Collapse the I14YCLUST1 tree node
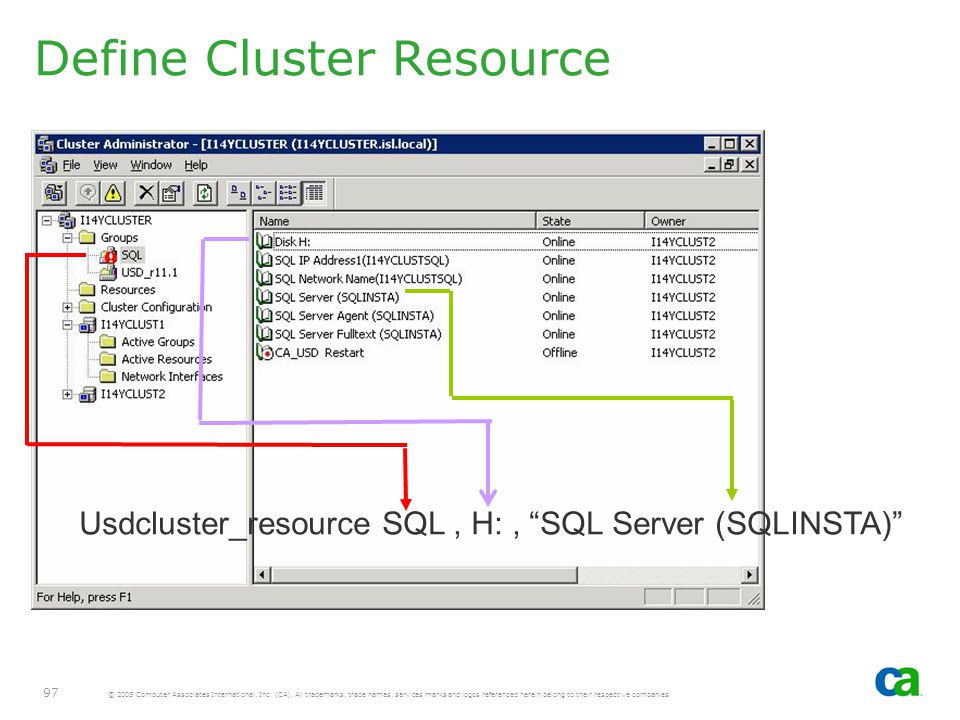Viewport: 960px width, 720px height. 67,324
